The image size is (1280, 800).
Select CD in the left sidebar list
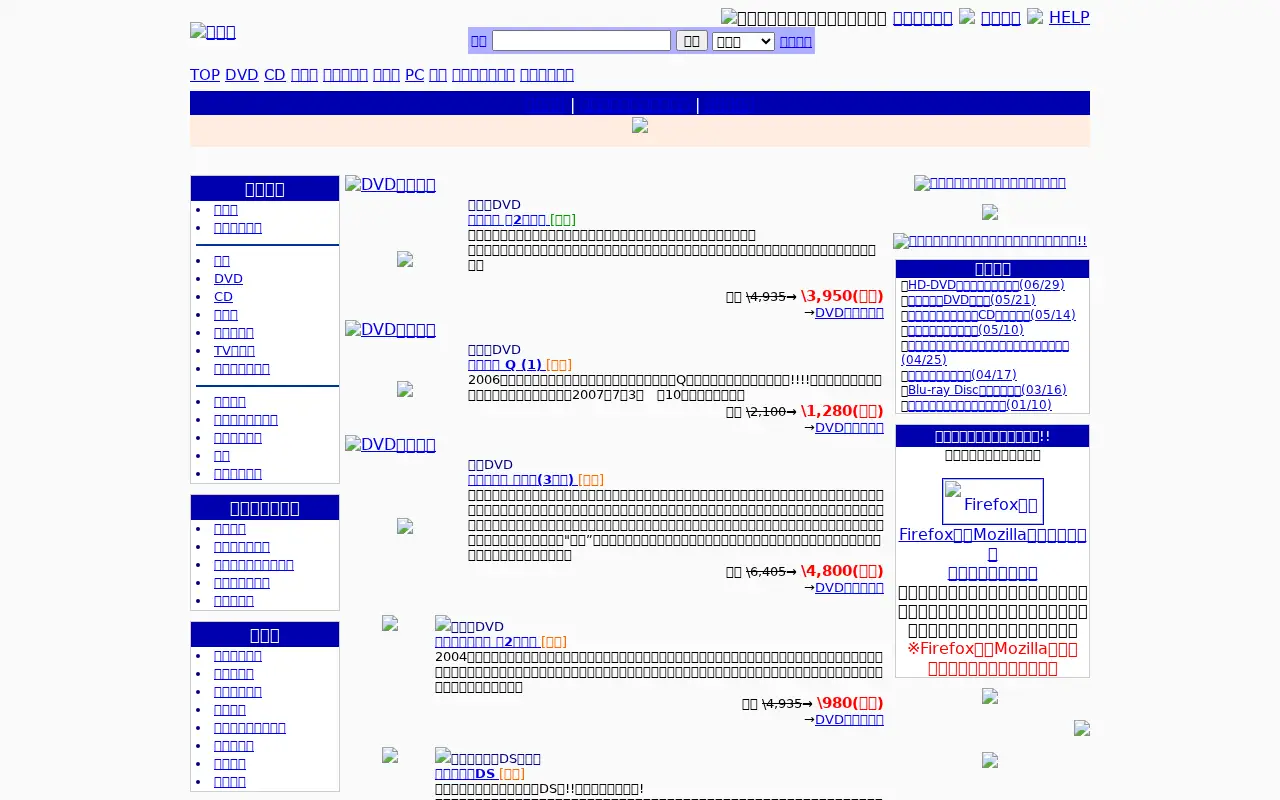pyautogui.click(x=223, y=297)
